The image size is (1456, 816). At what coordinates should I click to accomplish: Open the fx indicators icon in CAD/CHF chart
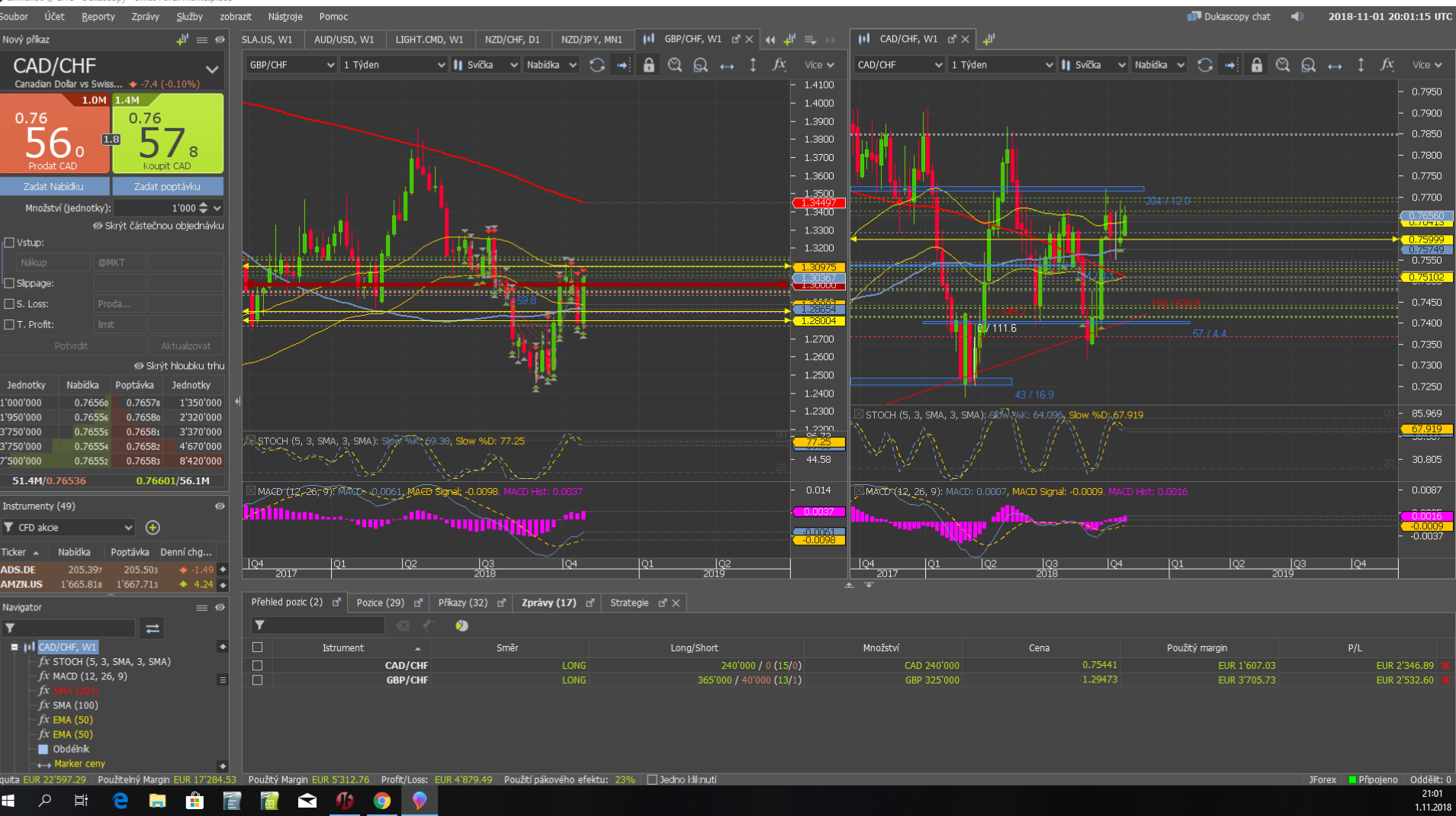click(1387, 65)
